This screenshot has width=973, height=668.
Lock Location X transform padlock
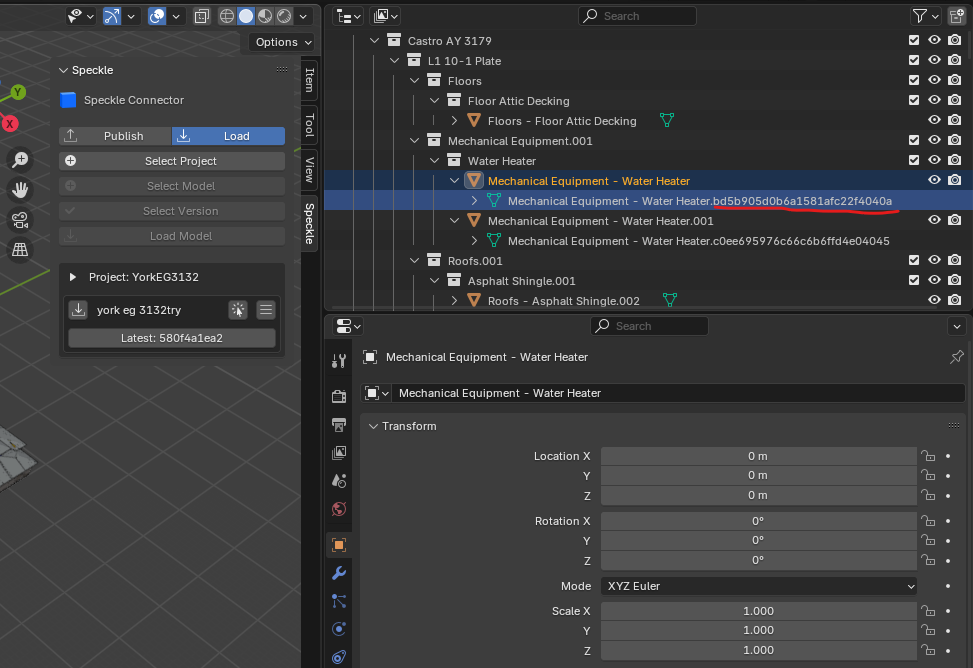(x=928, y=456)
